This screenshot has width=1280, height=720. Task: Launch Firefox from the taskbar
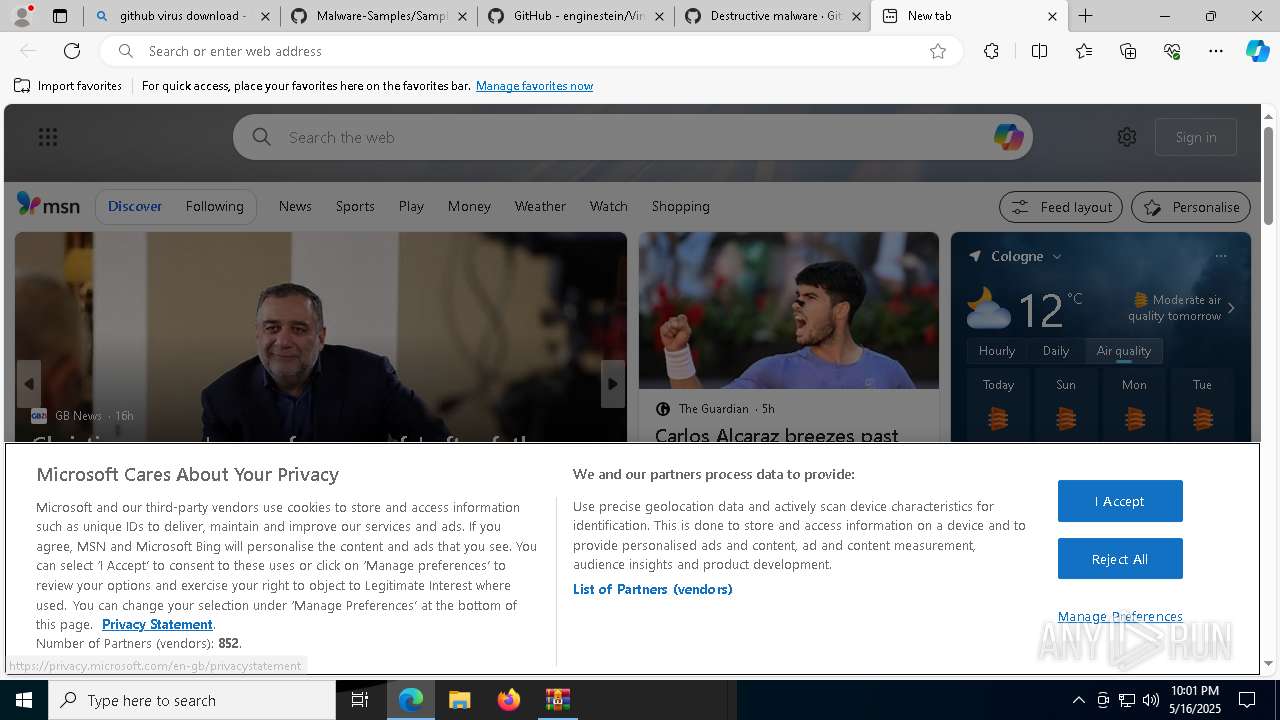(508, 700)
